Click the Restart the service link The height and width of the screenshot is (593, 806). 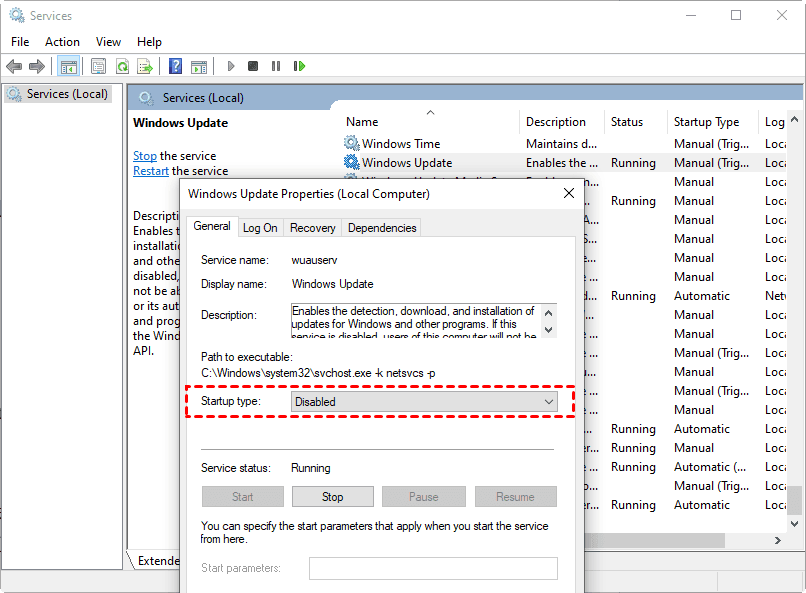click(151, 171)
